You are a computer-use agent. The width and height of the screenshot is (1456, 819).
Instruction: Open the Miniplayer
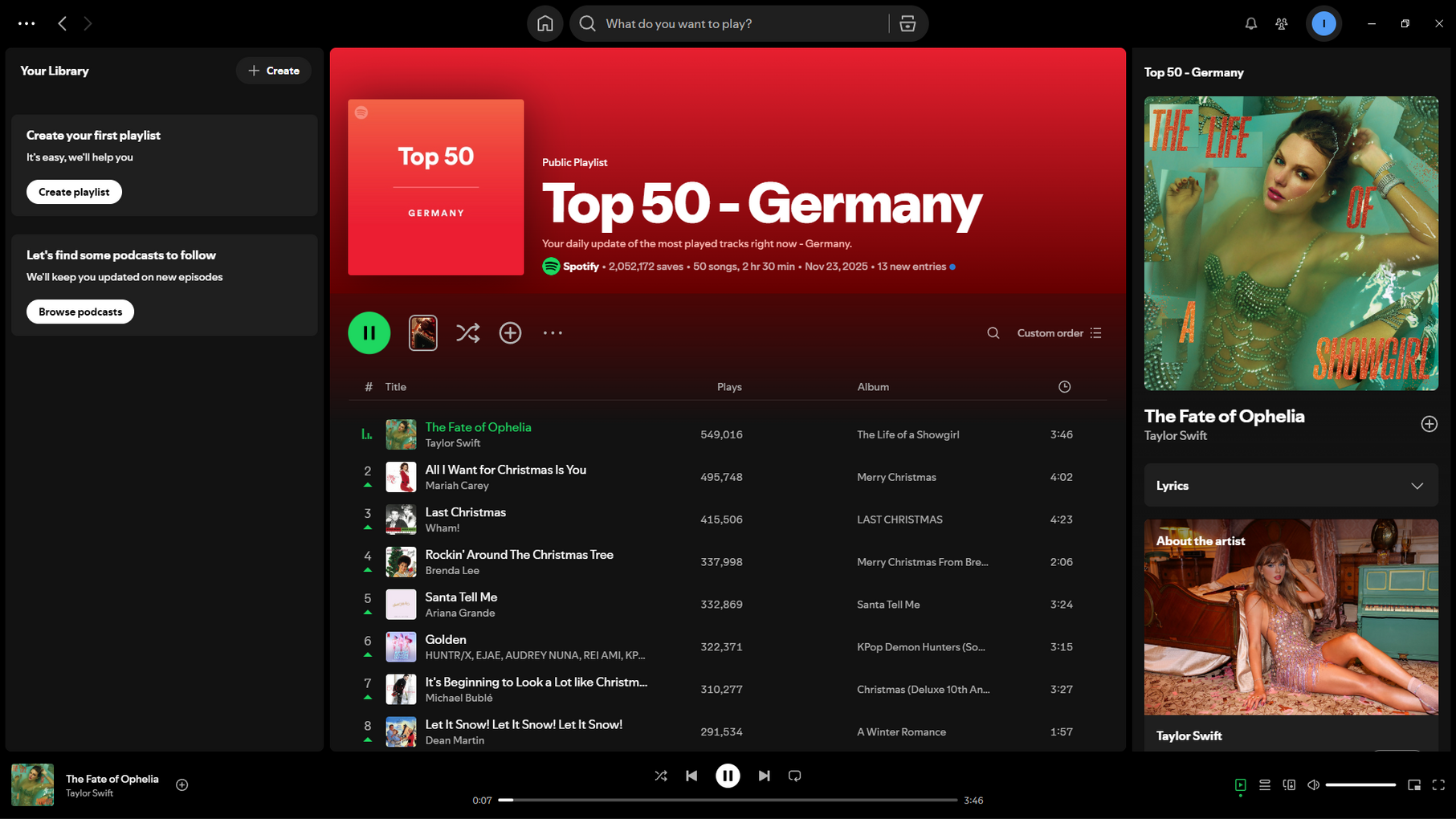click(1414, 784)
